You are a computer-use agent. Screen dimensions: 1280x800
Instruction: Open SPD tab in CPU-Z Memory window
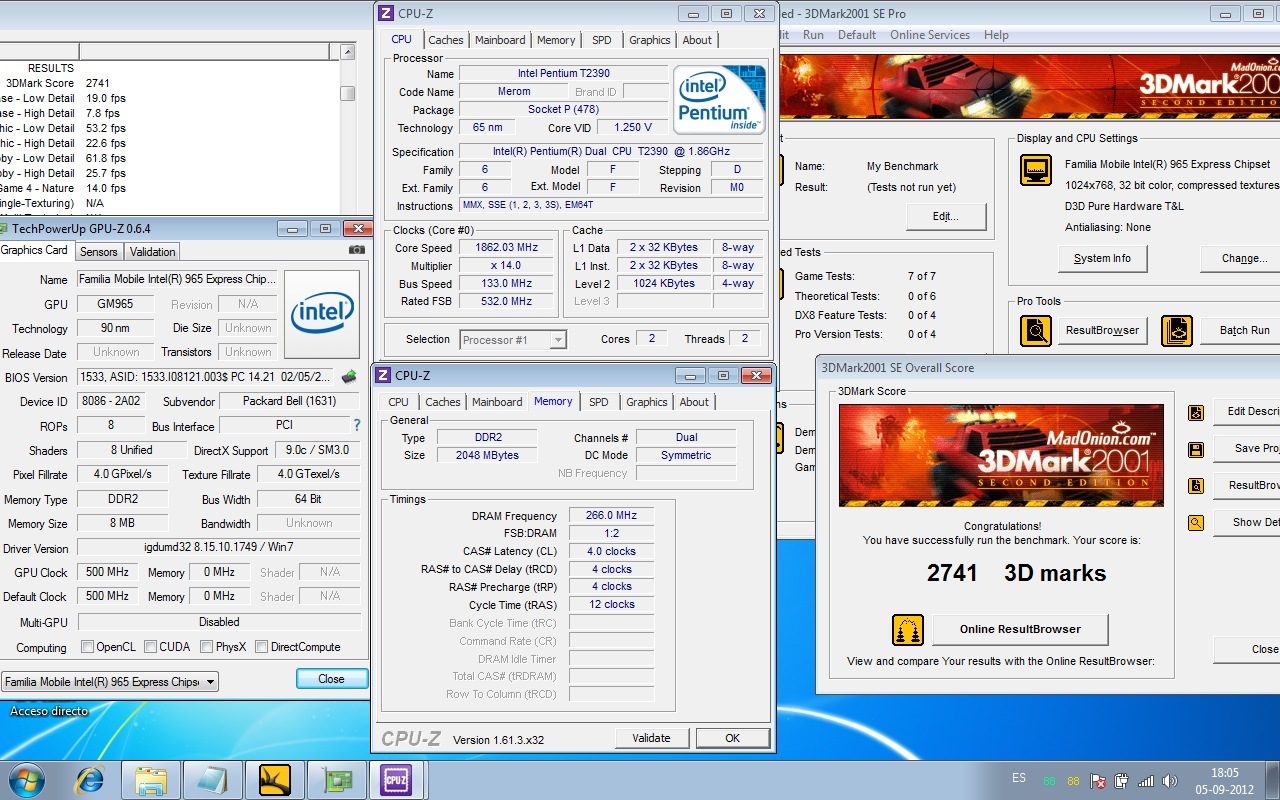598,402
